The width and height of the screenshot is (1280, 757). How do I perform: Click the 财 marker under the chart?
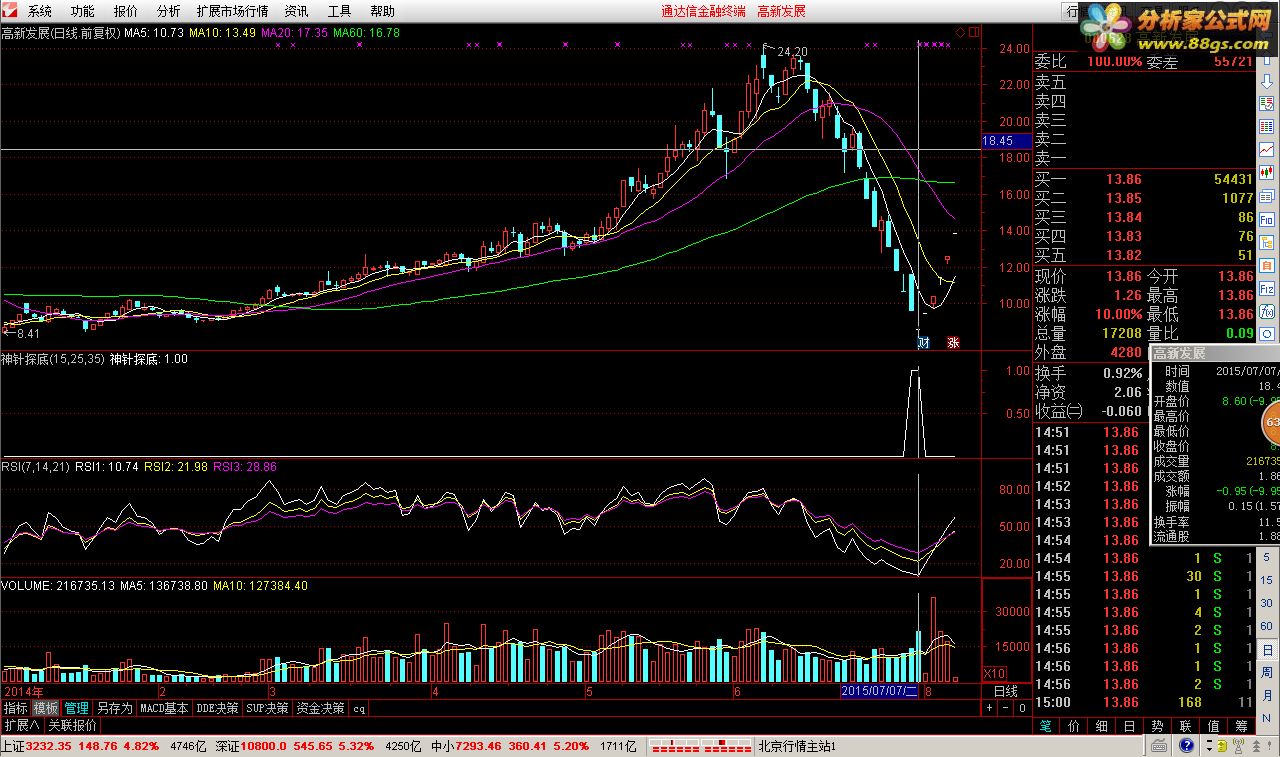click(x=923, y=342)
